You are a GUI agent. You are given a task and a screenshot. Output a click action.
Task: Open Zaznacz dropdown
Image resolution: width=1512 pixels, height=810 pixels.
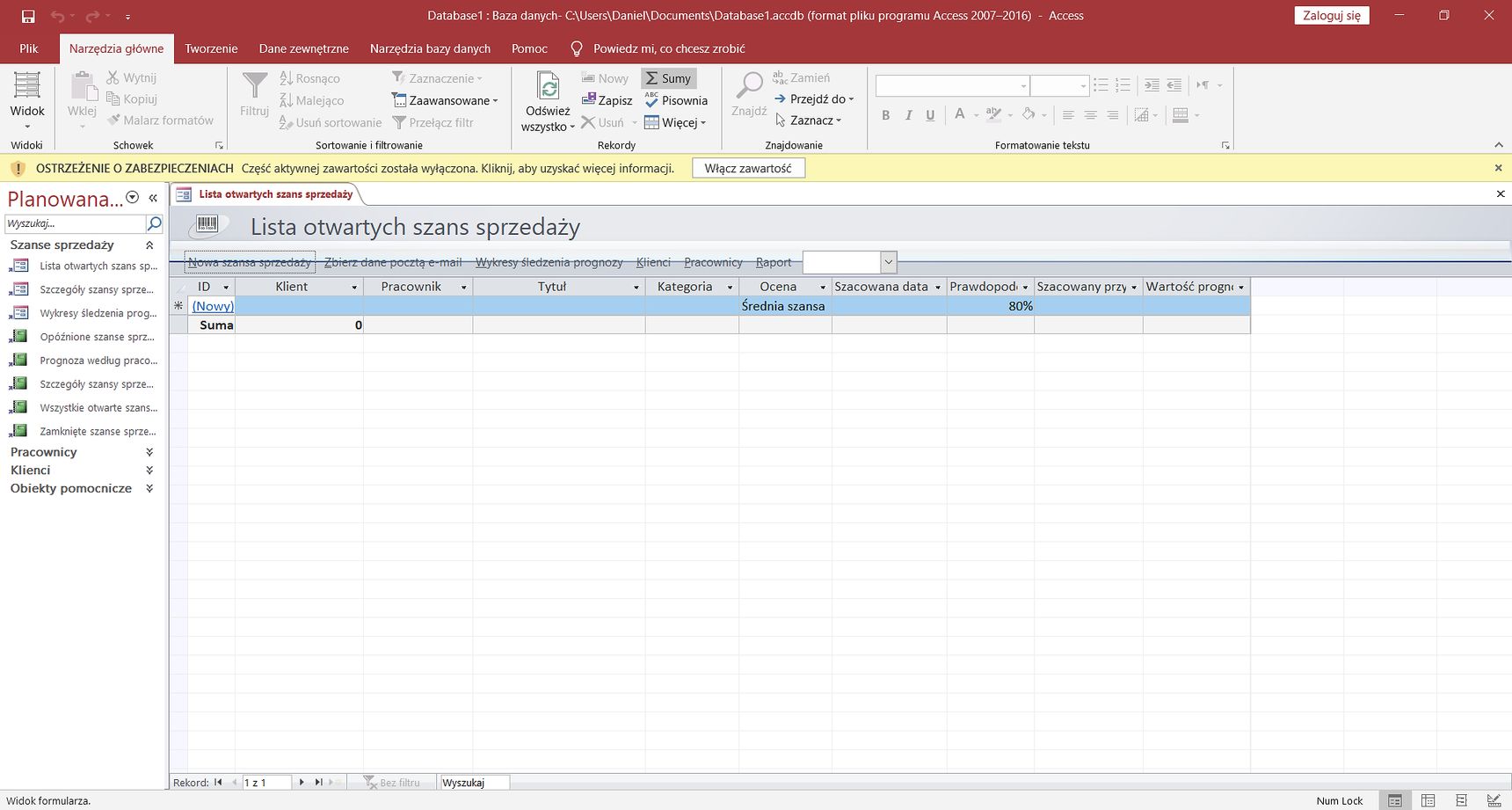(x=807, y=120)
